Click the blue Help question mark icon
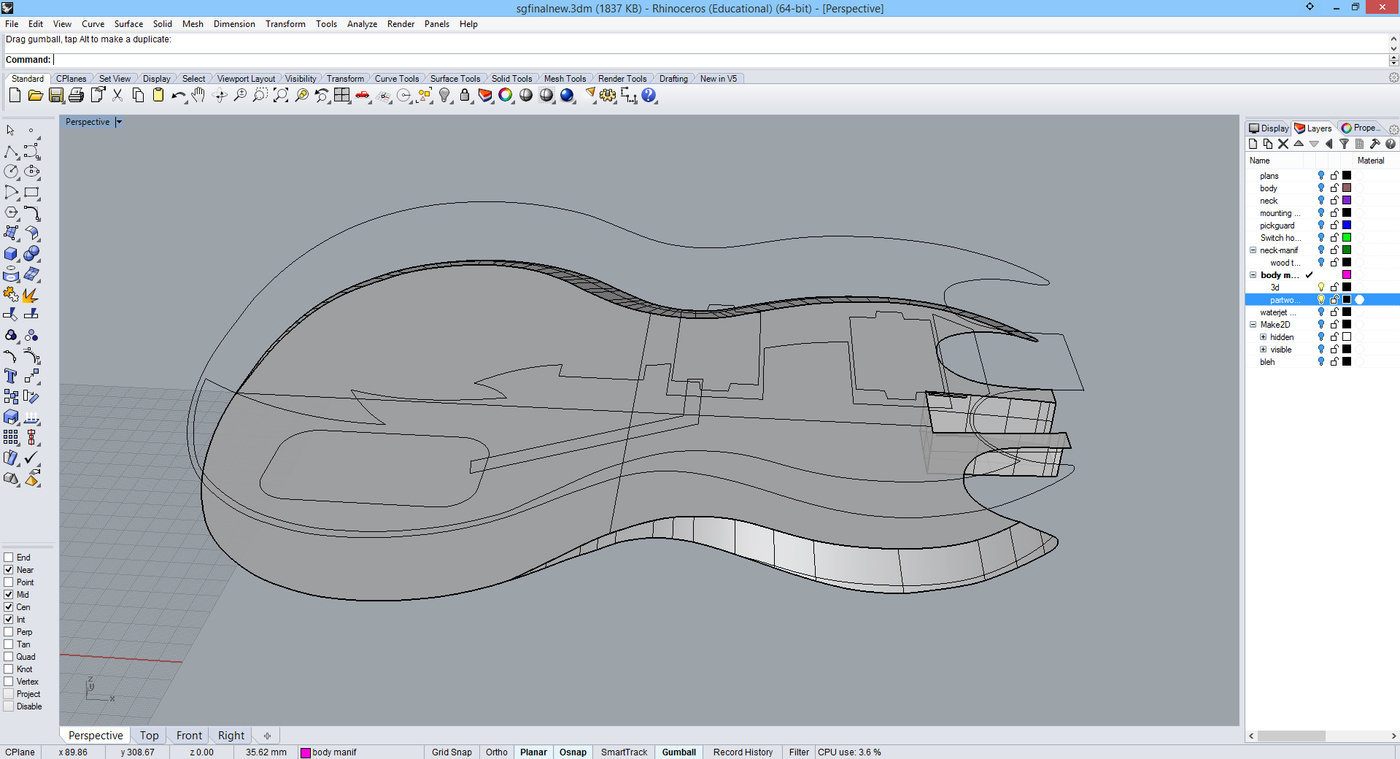The height and width of the screenshot is (759, 1400). pyautogui.click(x=649, y=95)
